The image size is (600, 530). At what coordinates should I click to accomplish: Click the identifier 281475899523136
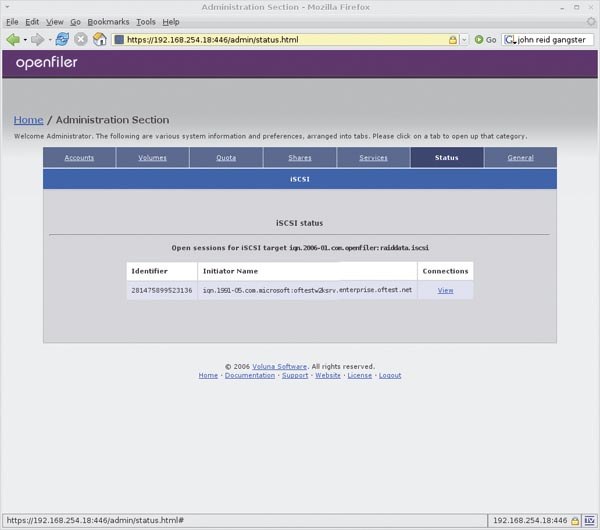tap(162, 290)
